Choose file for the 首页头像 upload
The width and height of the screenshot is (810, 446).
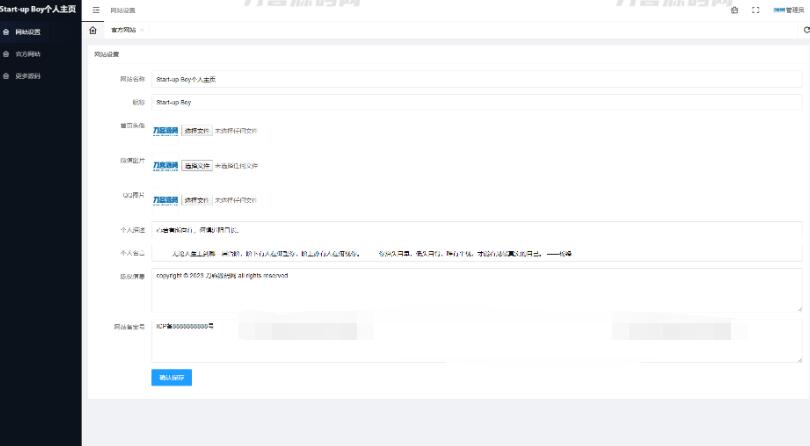197,130
